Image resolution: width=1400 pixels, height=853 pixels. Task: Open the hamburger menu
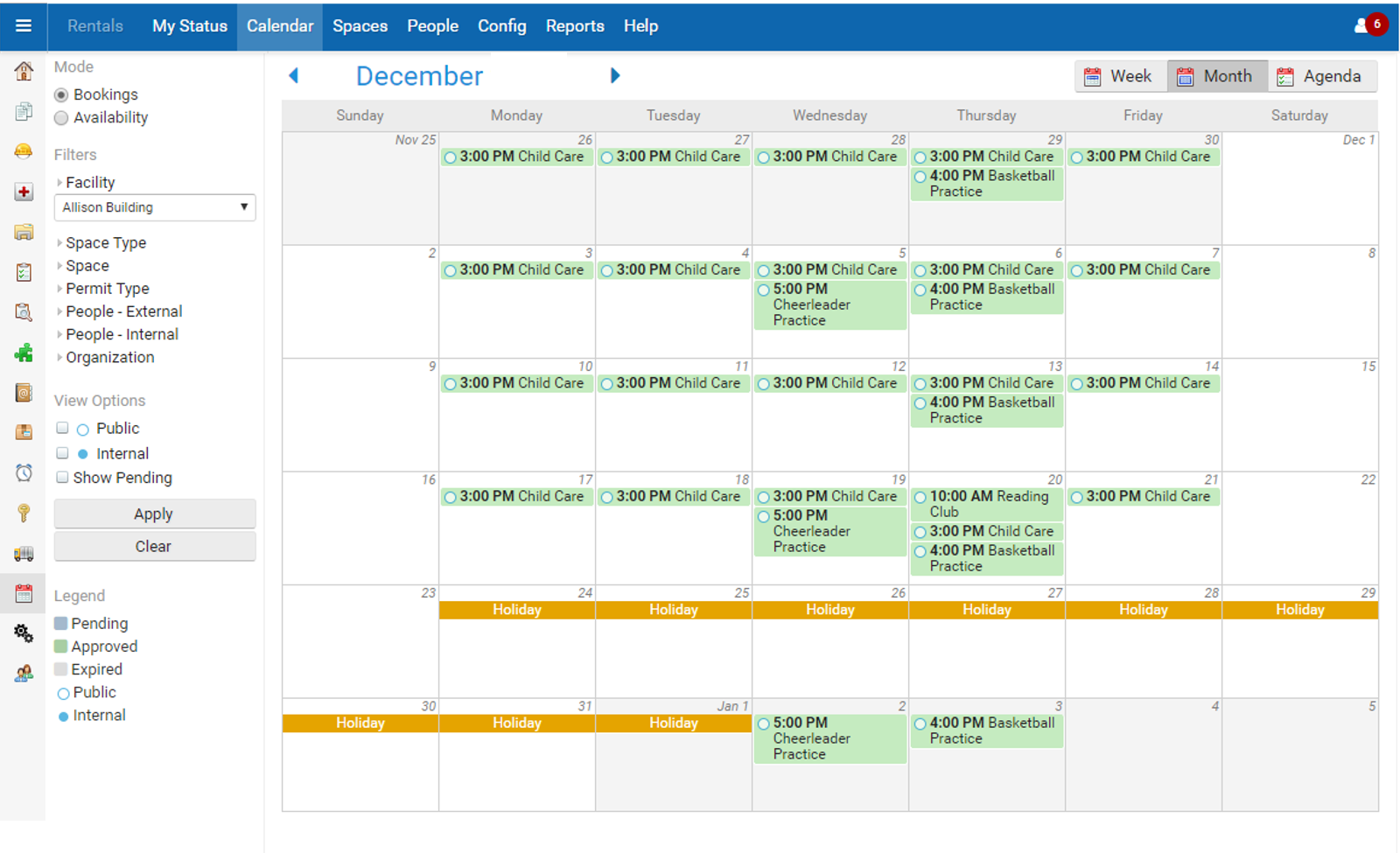click(24, 25)
